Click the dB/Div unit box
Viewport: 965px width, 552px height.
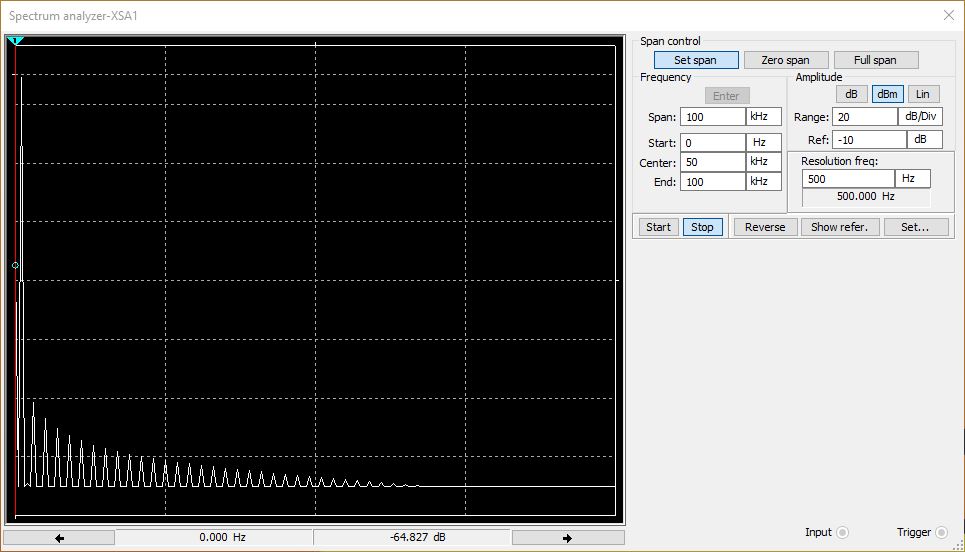(920, 116)
